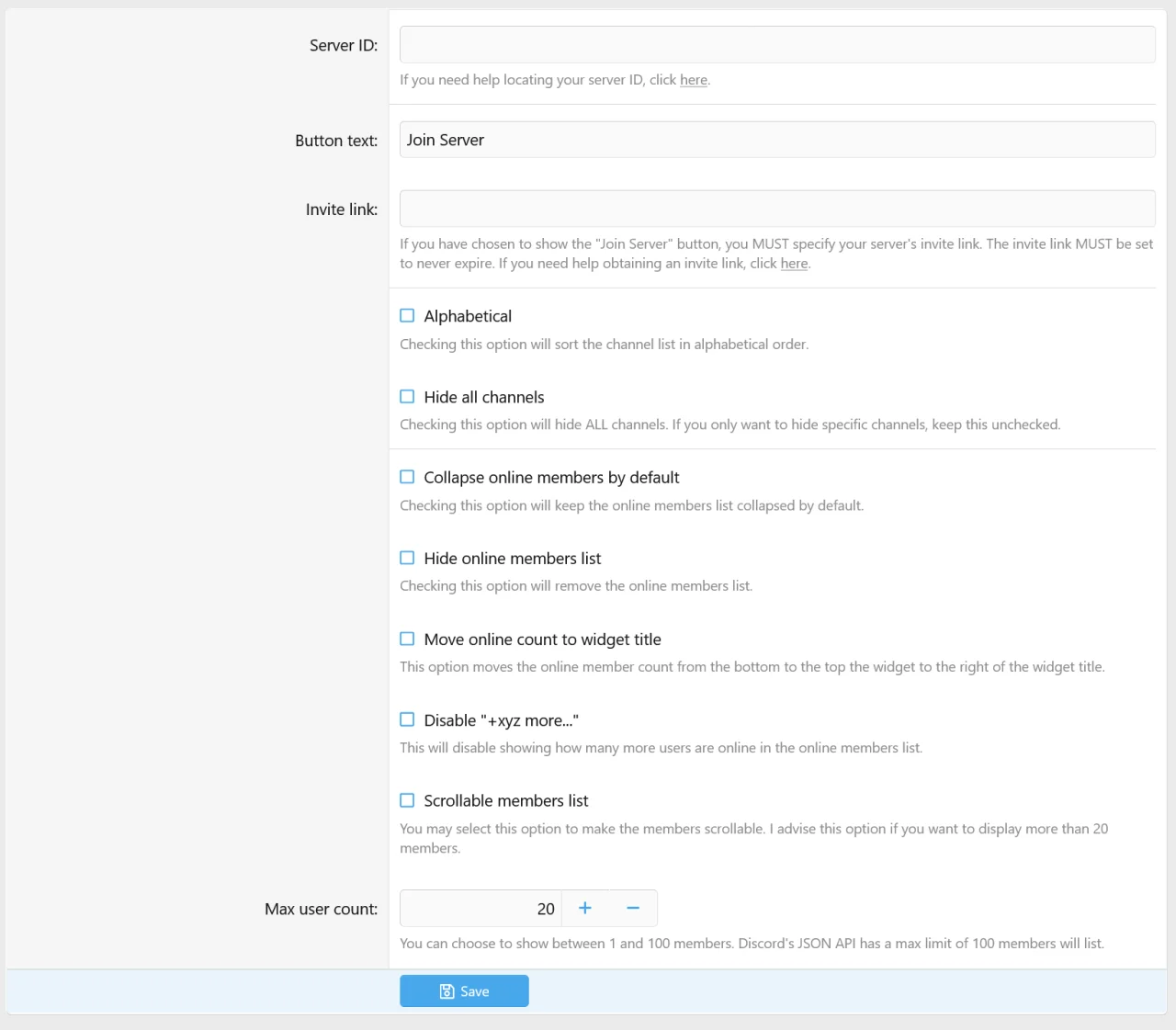The height and width of the screenshot is (1030, 1176).
Task: Click the Server ID input field
Action: pos(776,45)
